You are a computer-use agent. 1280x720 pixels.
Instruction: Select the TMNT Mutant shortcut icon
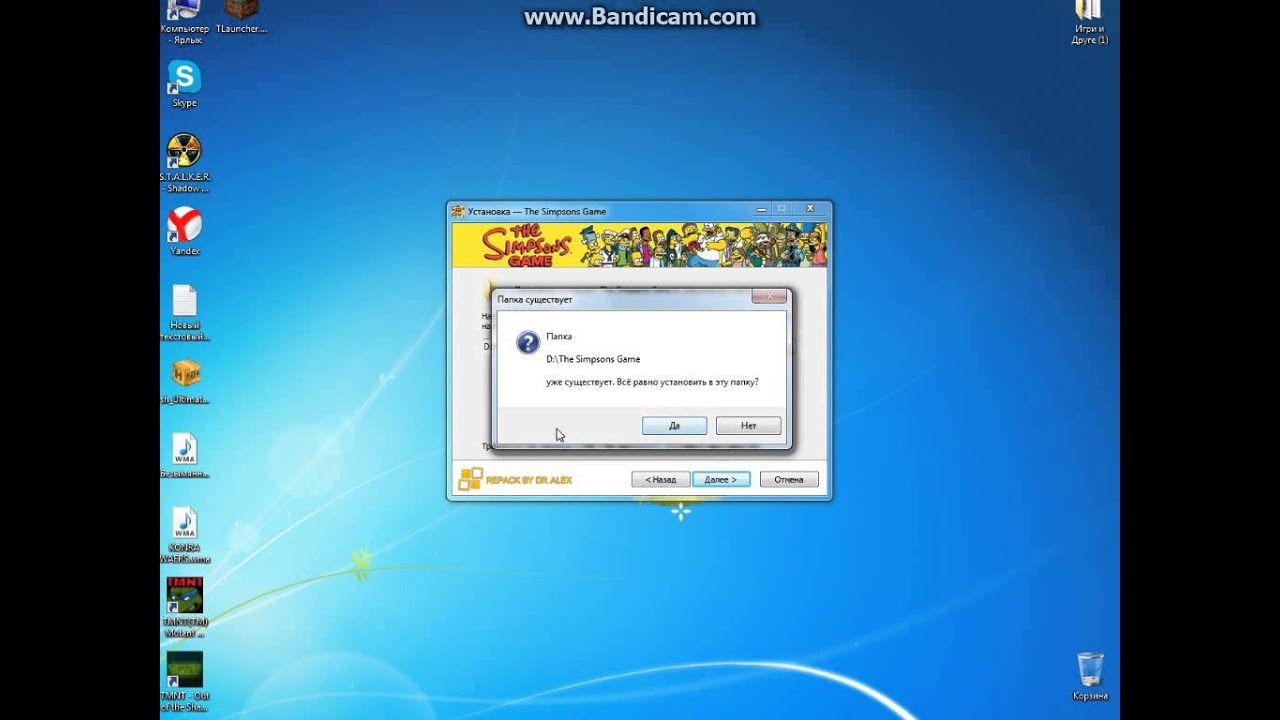pyautogui.click(x=184, y=607)
